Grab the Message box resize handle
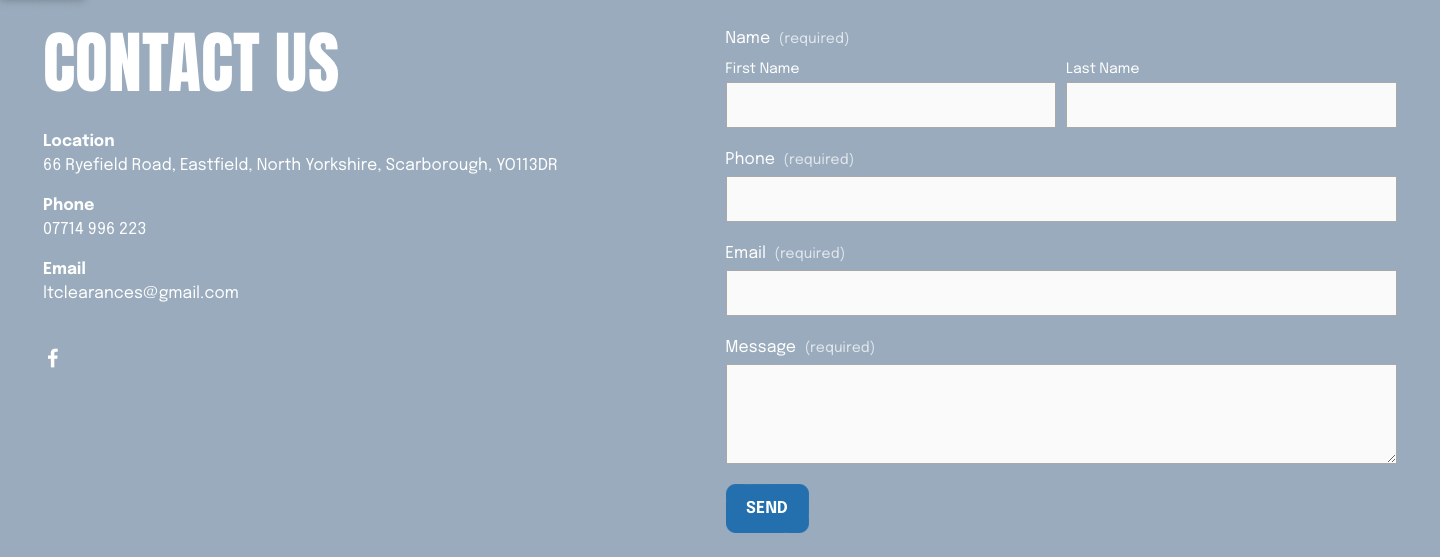The width and height of the screenshot is (1440, 557). 1390,458
